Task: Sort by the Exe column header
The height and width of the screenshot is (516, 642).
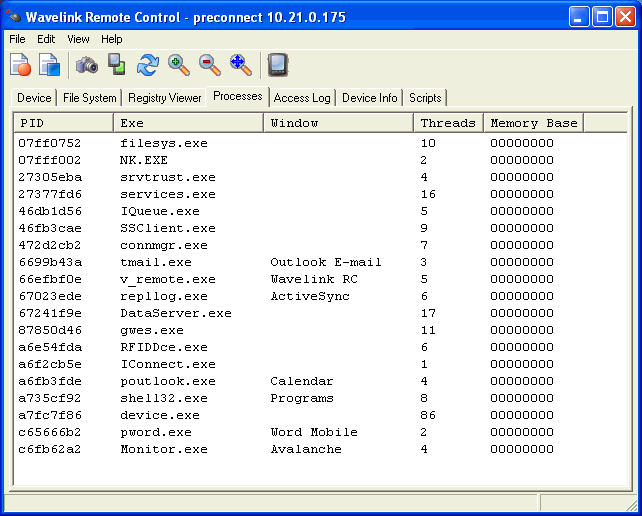Action: (188, 123)
